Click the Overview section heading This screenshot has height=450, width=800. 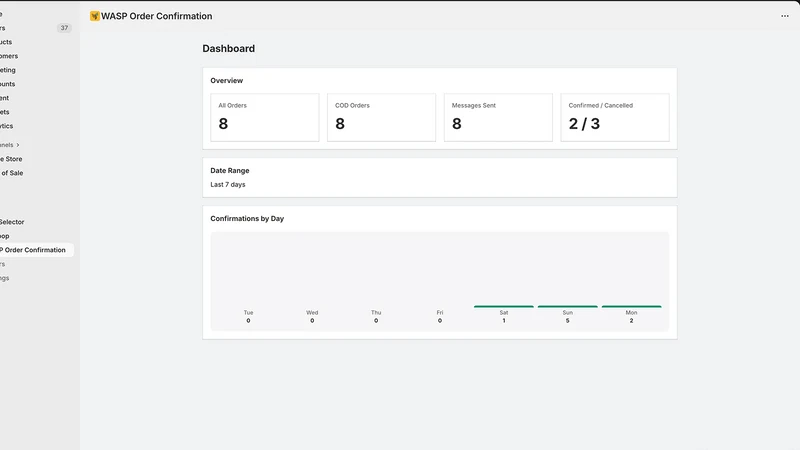point(227,81)
